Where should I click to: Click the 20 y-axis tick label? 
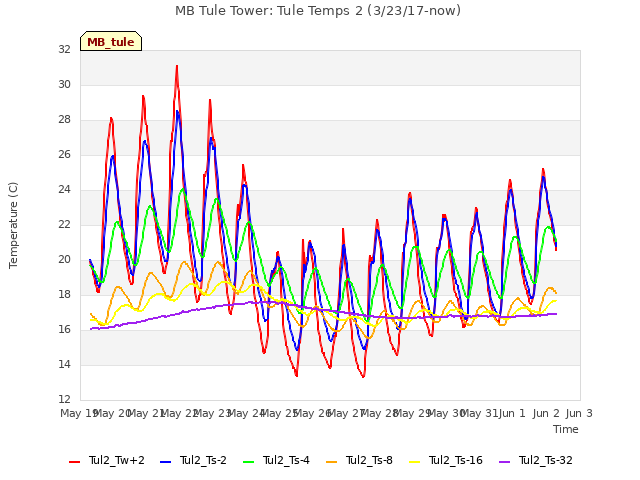click(64, 260)
